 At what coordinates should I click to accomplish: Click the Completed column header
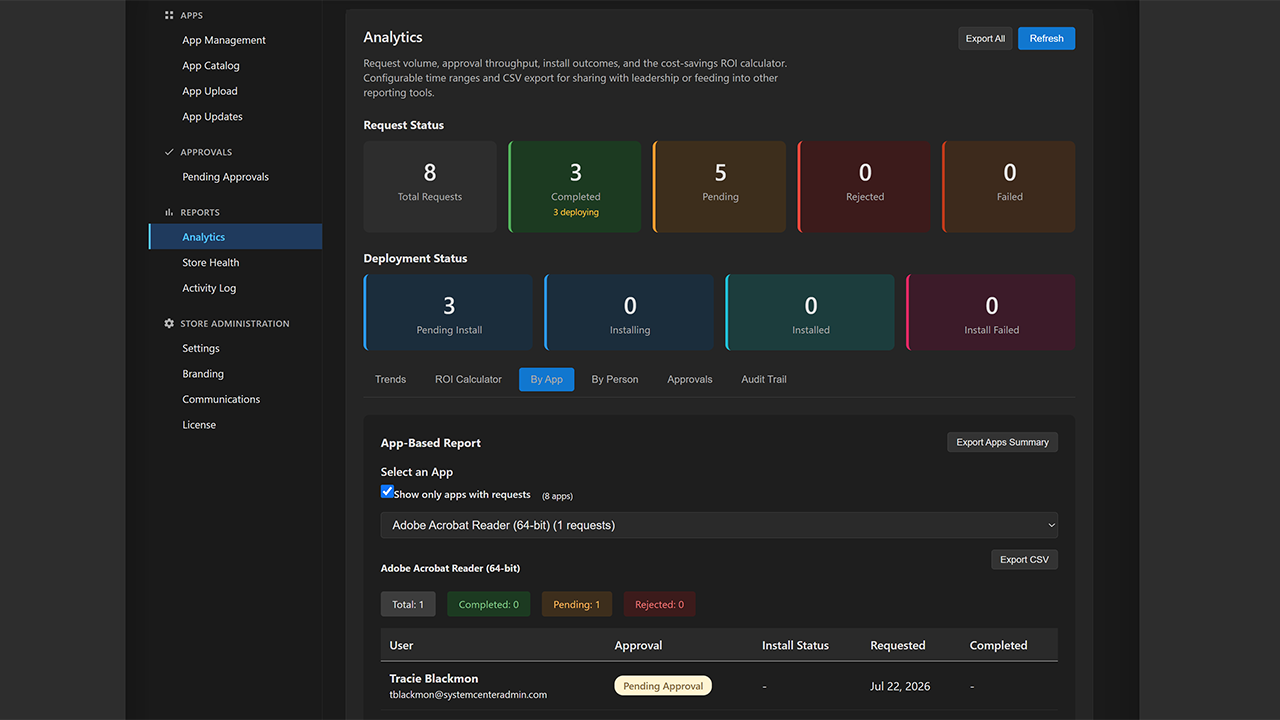point(998,645)
